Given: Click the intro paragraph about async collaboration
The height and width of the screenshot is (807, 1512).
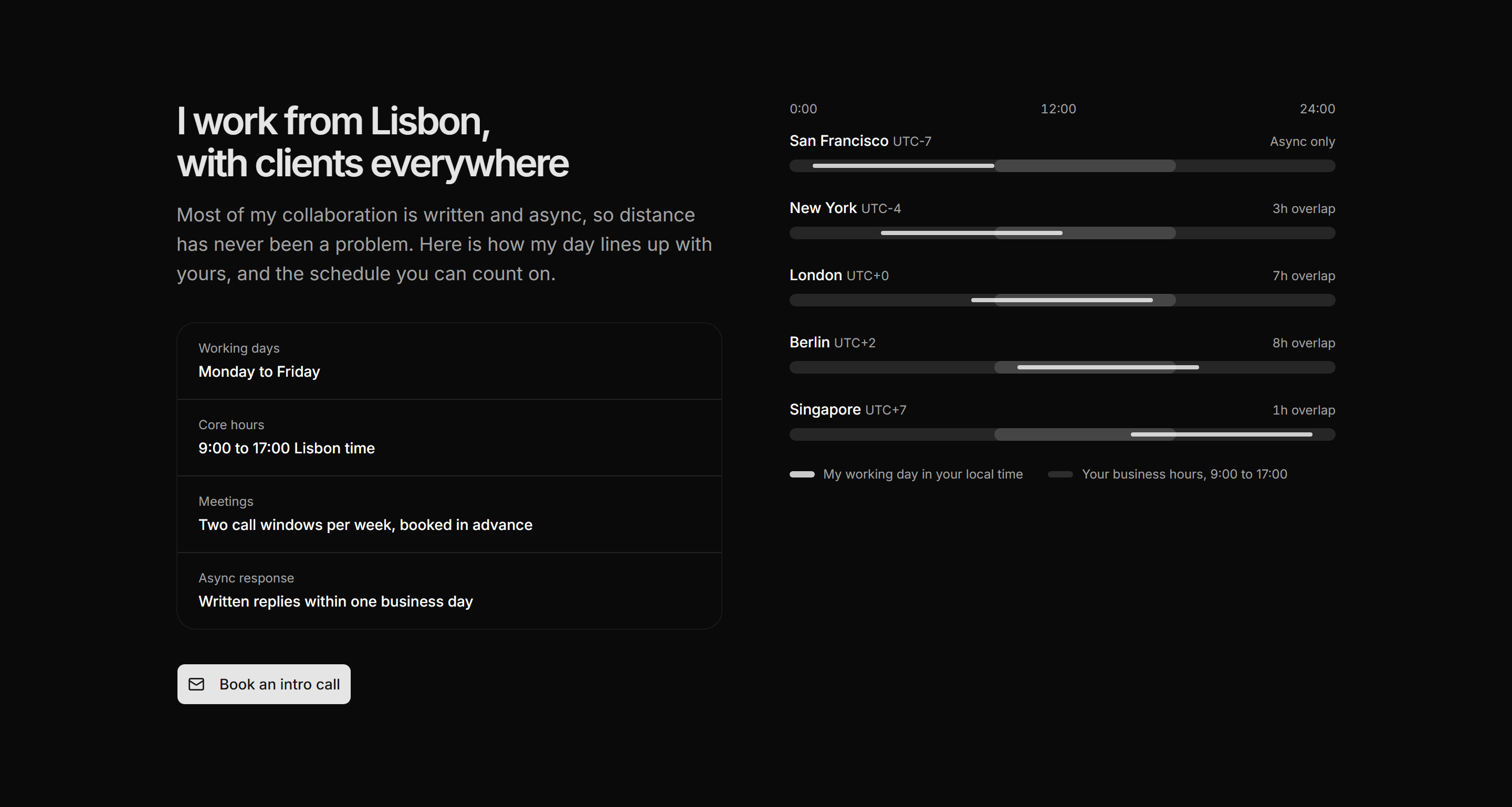Looking at the screenshot, I should (444, 244).
